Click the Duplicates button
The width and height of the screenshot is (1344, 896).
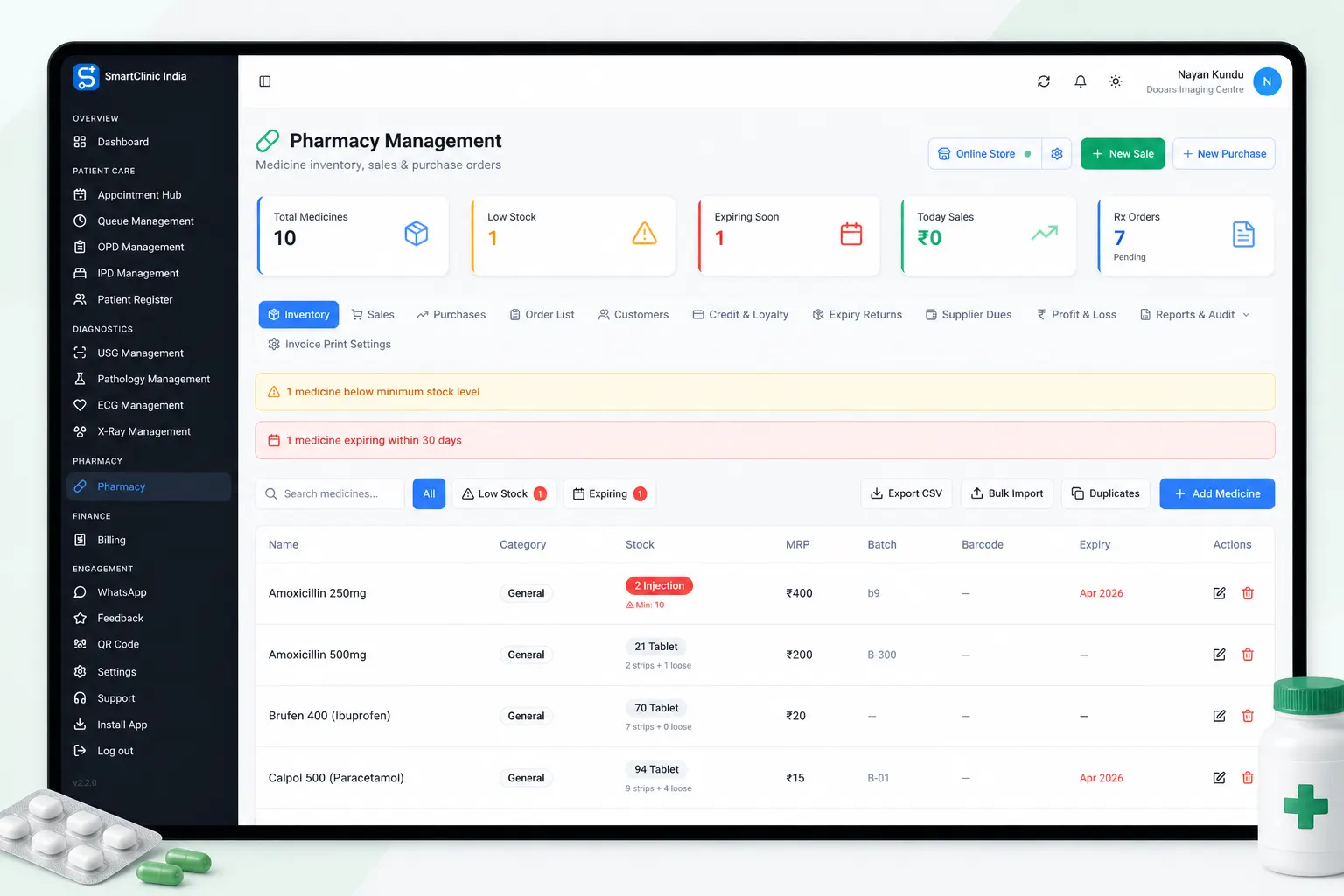1106,493
